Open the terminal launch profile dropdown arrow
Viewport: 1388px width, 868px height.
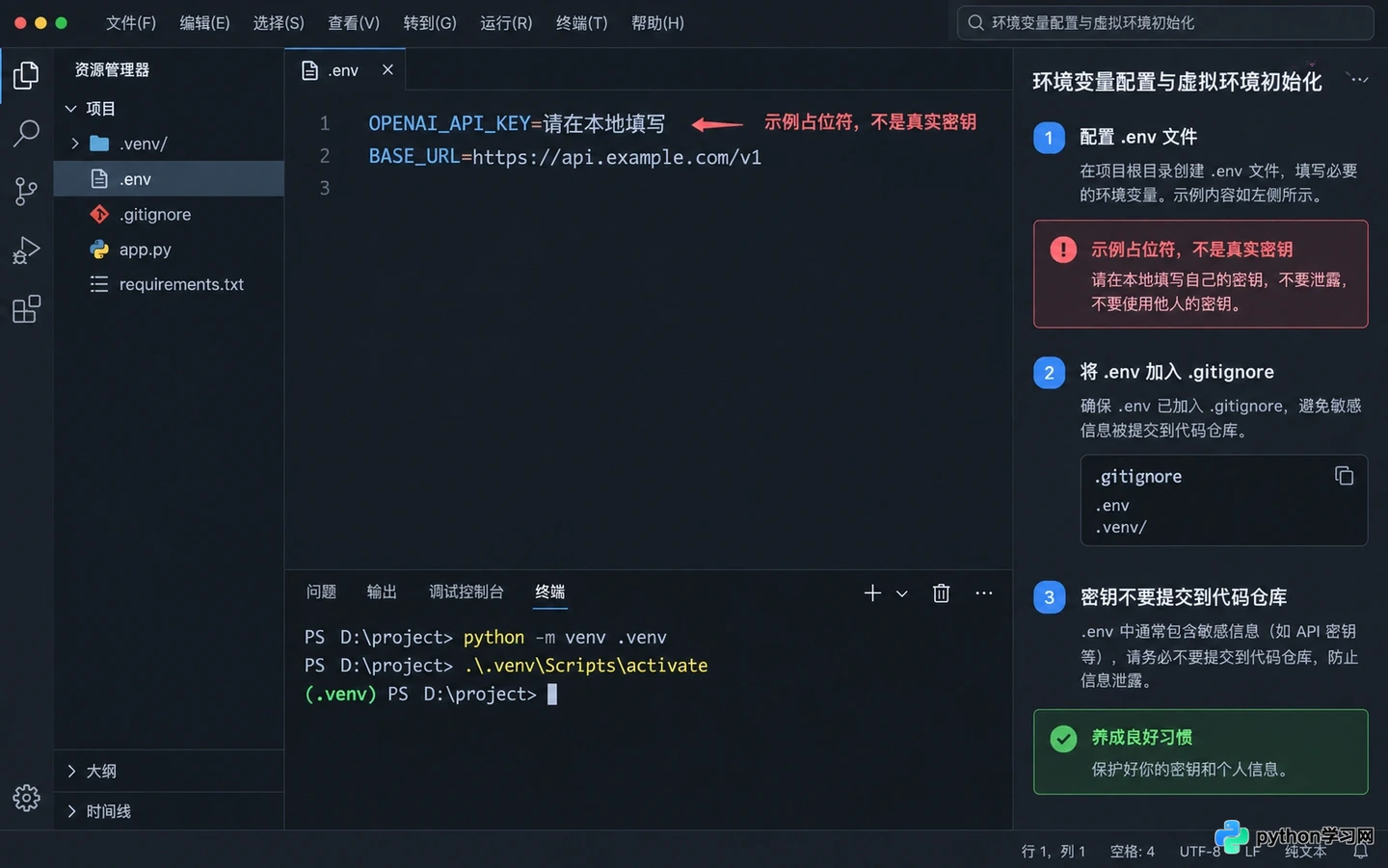[x=902, y=593]
